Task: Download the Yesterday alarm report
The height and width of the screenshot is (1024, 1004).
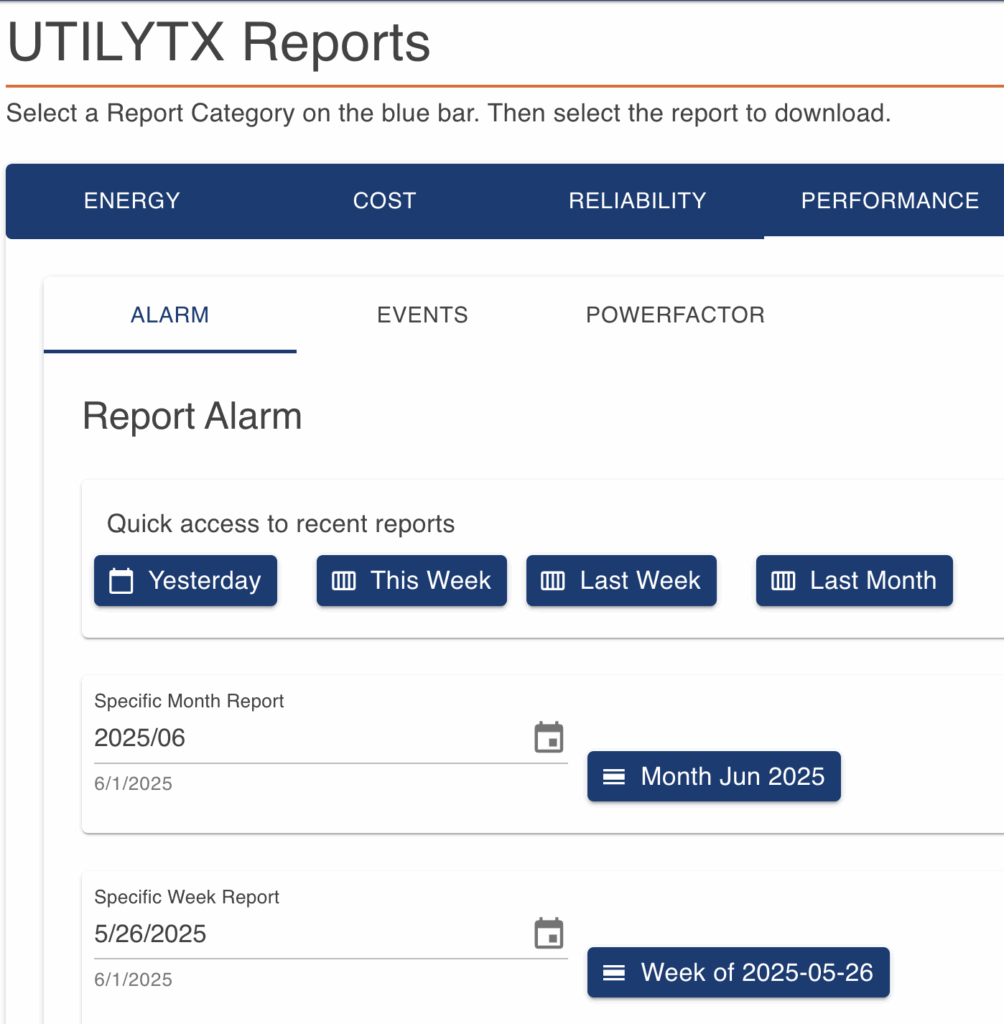Action: tap(186, 581)
